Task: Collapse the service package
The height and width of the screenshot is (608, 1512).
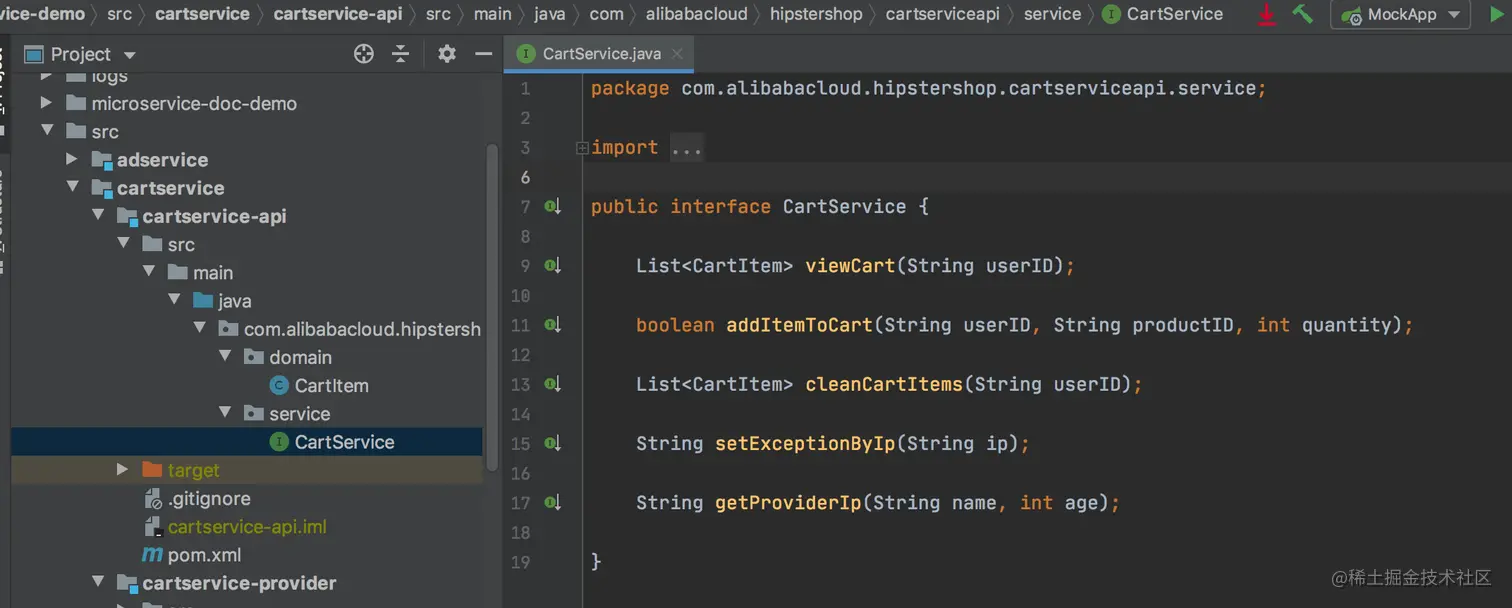Action: coord(225,413)
